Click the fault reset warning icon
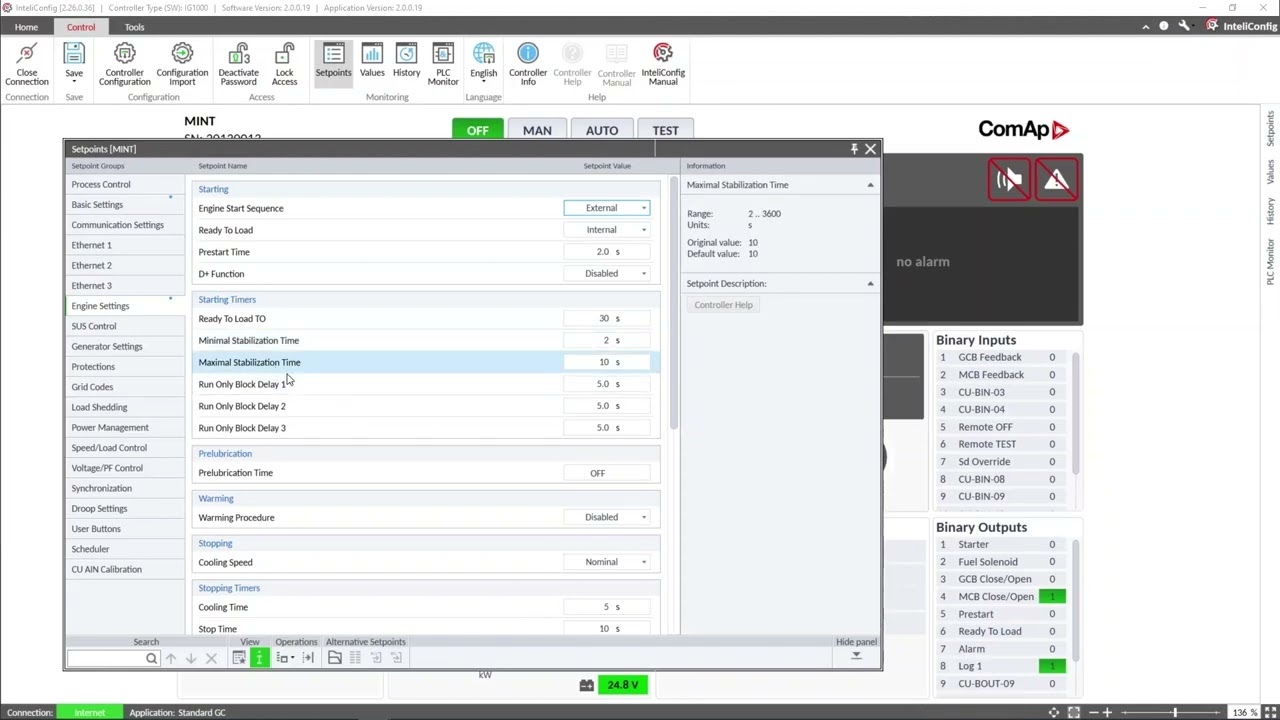This screenshot has height=720, width=1280. [x=1056, y=180]
